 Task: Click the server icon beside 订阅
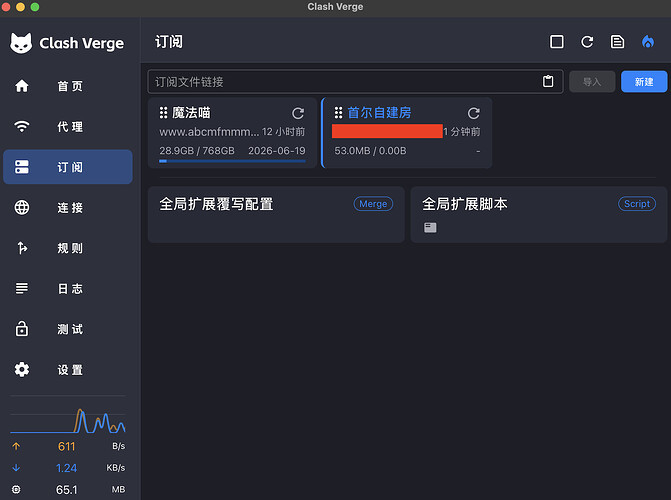22,167
